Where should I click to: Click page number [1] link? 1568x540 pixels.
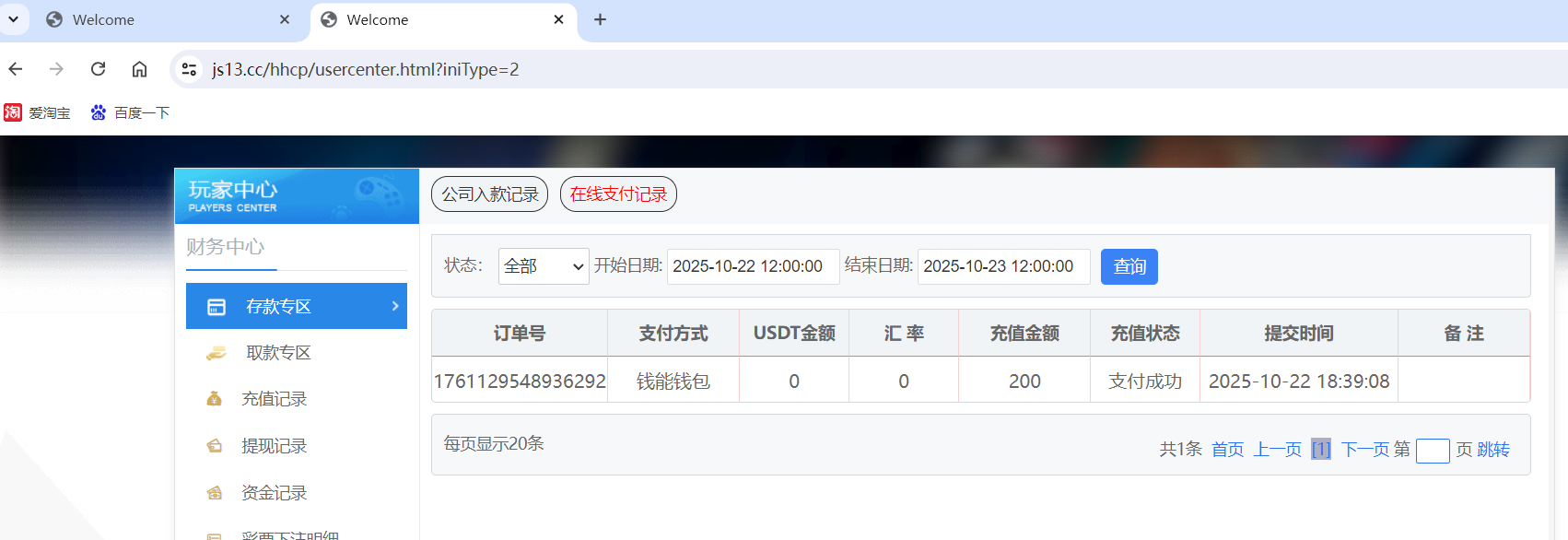click(x=1321, y=450)
